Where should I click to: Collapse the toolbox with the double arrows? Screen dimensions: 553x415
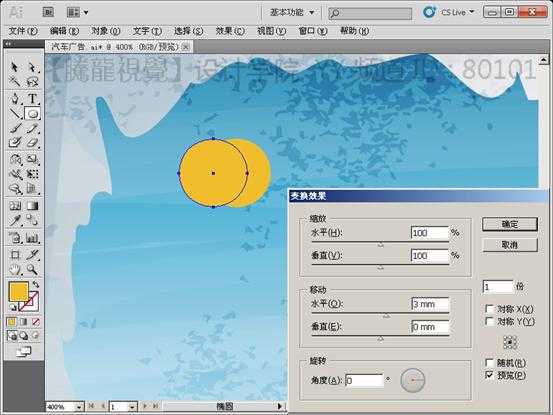pos(8,44)
